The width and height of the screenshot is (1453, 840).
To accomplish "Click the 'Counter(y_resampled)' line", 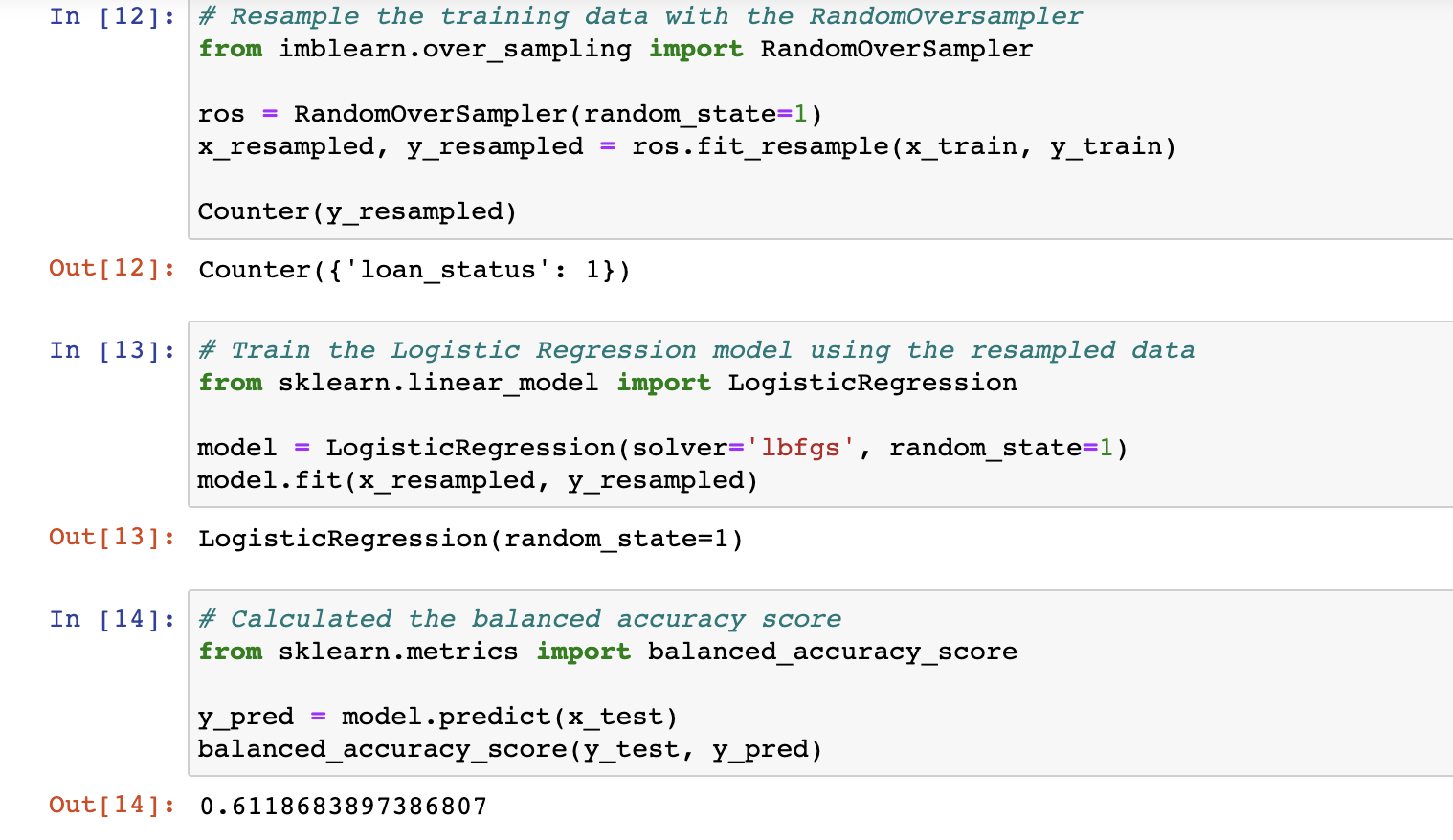I will click(x=357, y=211).
